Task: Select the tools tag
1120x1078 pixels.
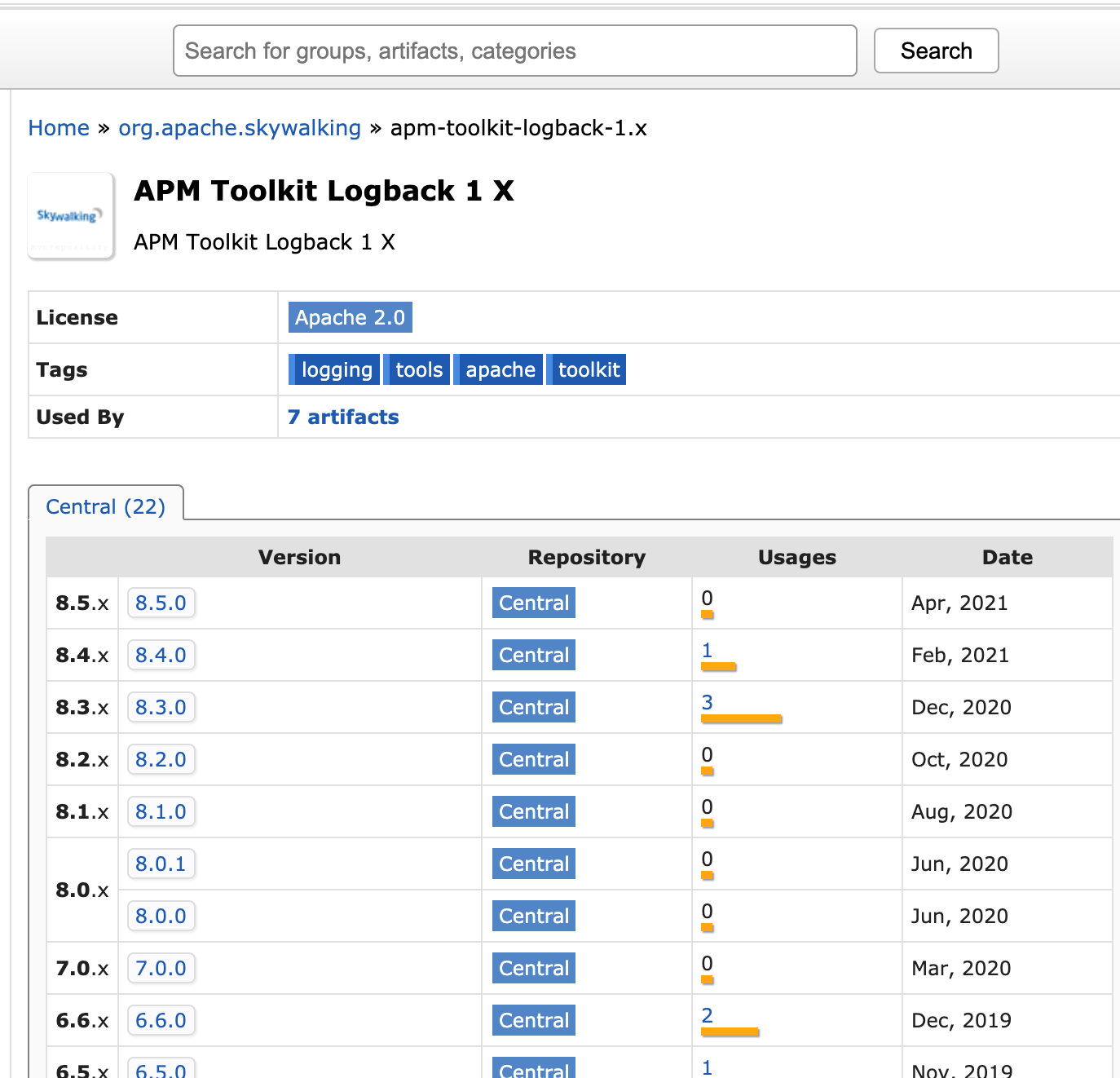Action: [417, 369]
